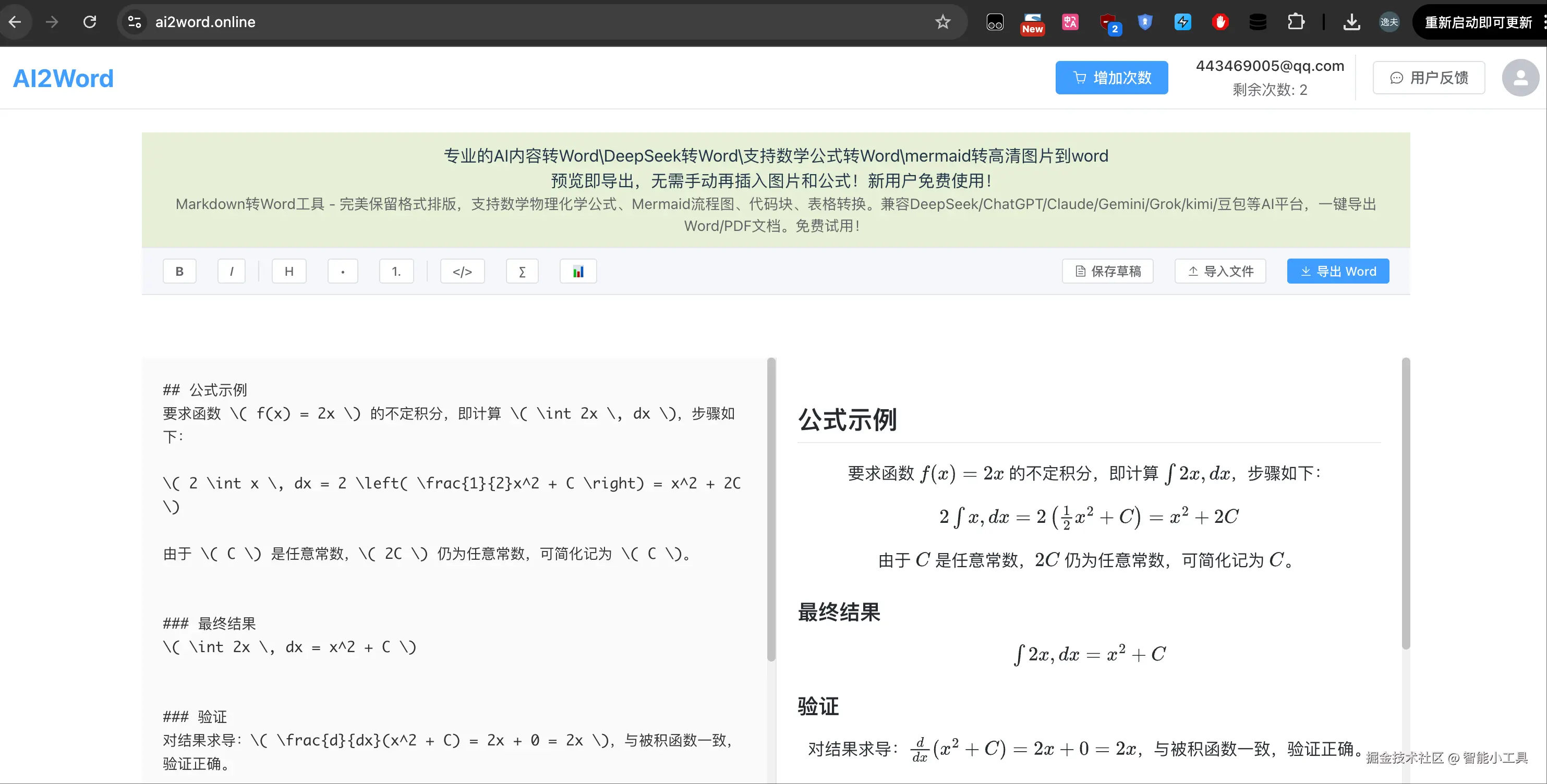Image resolution: width=1547 pixels, height=784 pixels.
Task: Open the 逸夫 browser profile menu
Action: coord(1388,21)
